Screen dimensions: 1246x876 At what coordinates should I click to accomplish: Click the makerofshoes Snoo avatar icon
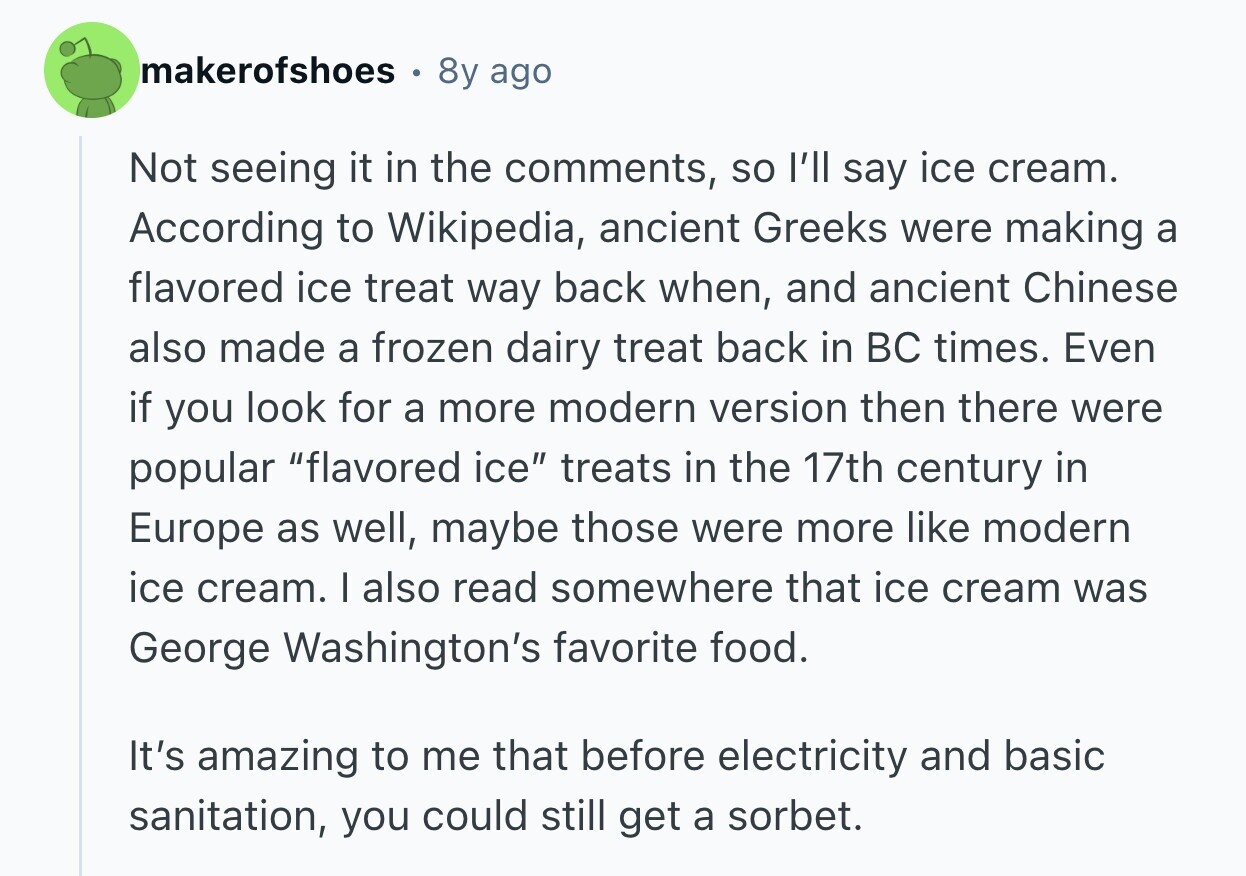92,72
